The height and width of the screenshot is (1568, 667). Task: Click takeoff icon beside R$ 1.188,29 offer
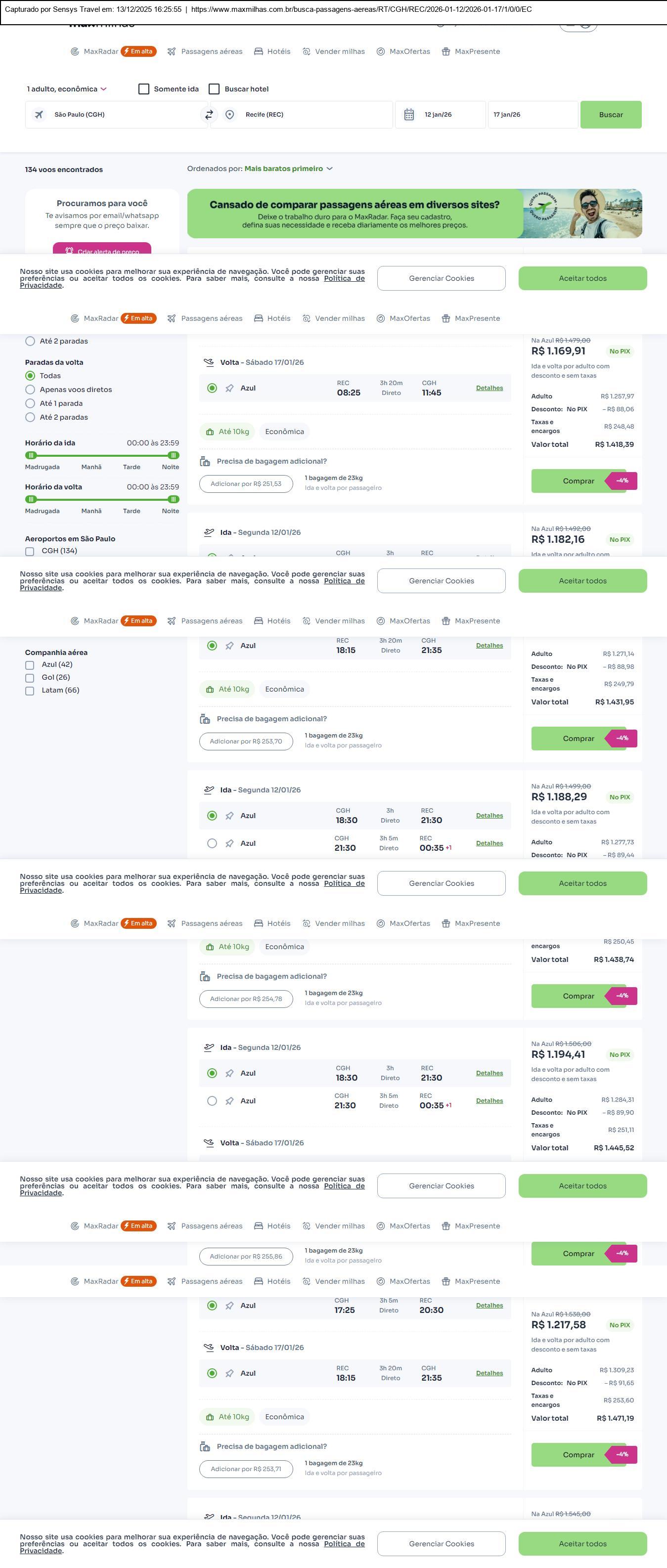coord(209,790)
